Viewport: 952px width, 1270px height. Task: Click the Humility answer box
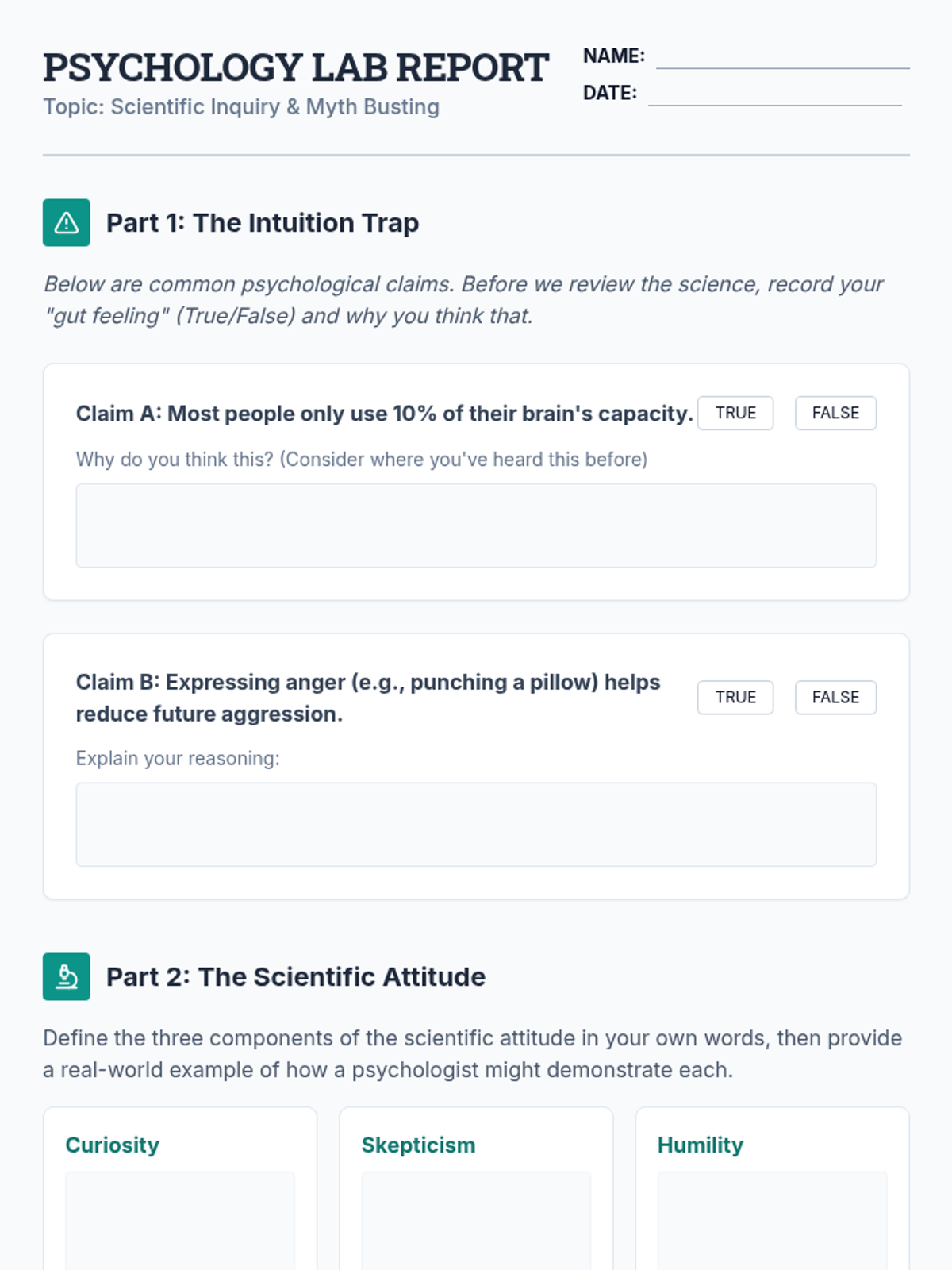tap(772, 1221)
